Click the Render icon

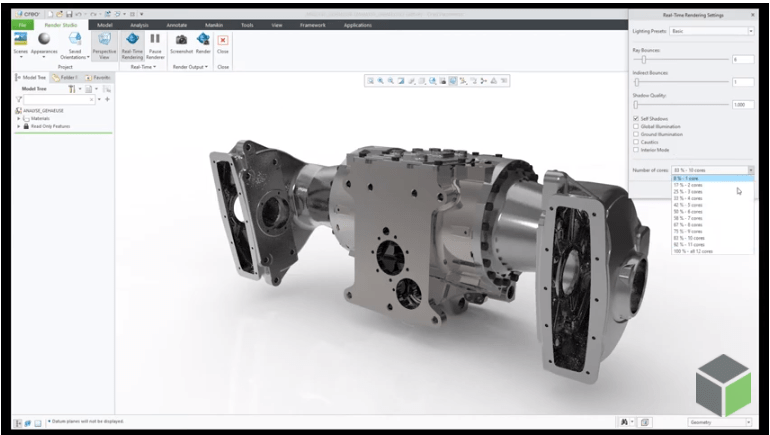pos(203,39)
